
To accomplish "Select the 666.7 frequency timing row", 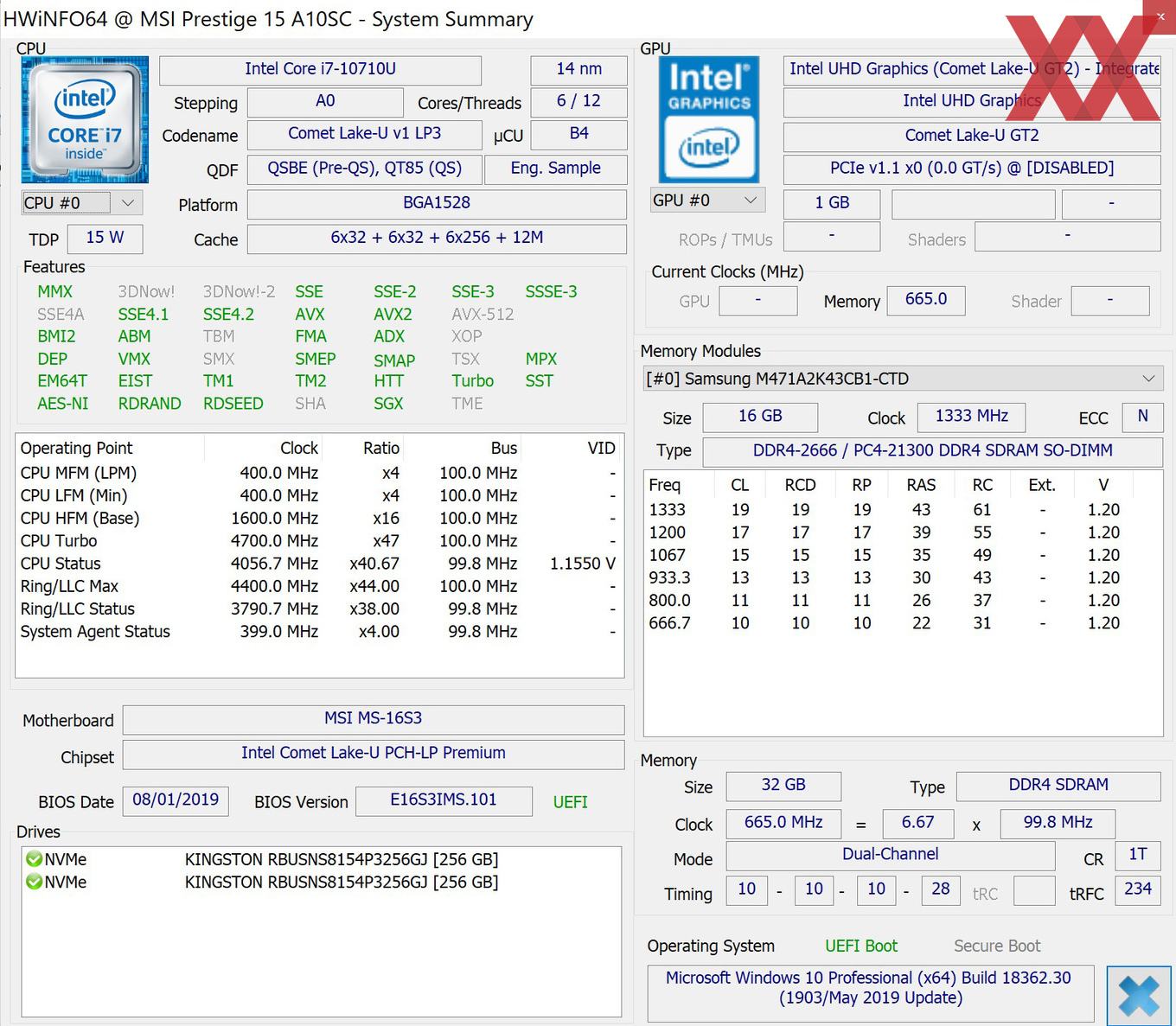I will pyautogui.click(x=903, y=623).
